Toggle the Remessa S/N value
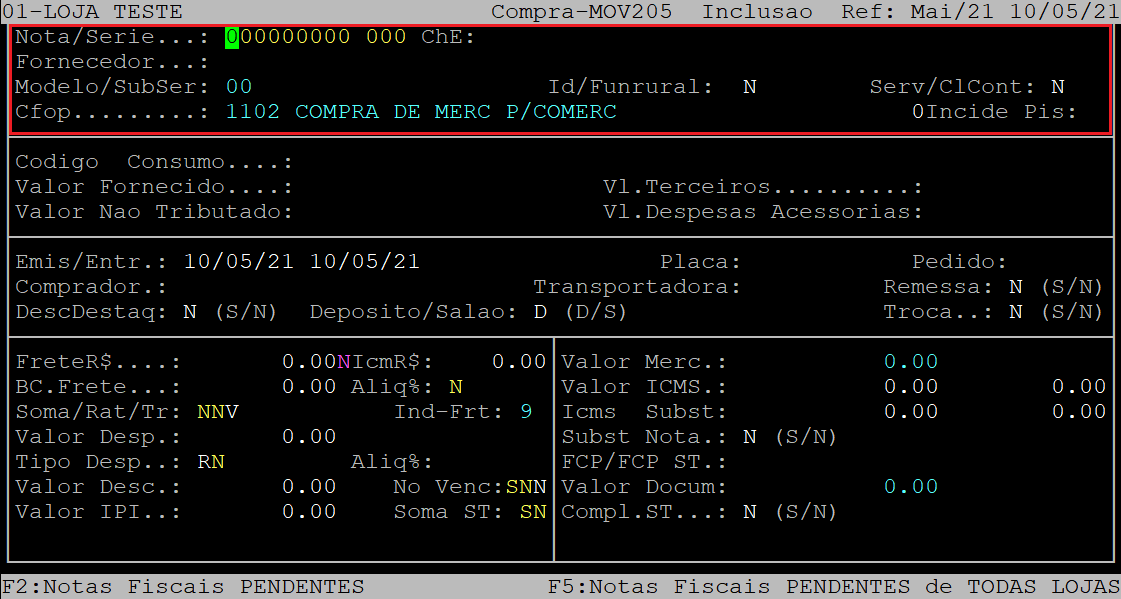Image resolution: width=1121 pixels, height=599 pixels. point(1015,287)
